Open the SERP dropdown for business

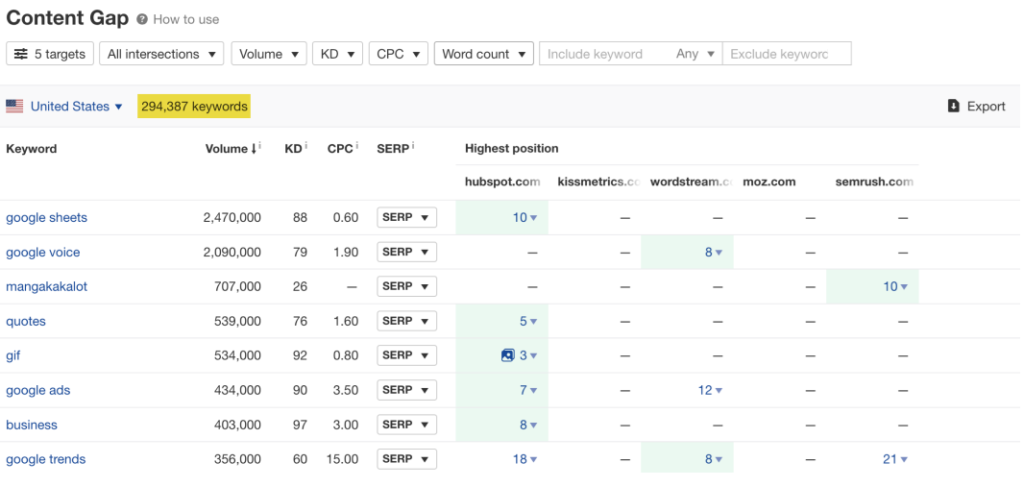point(406,424)
